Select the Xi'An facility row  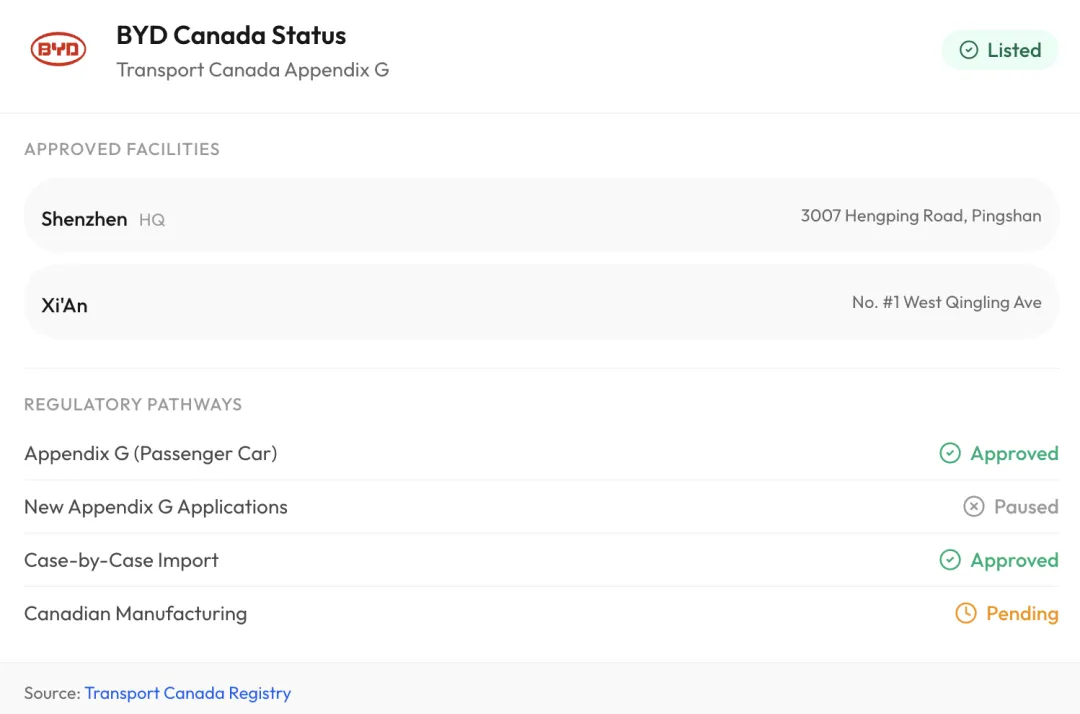tap(540, 303)
